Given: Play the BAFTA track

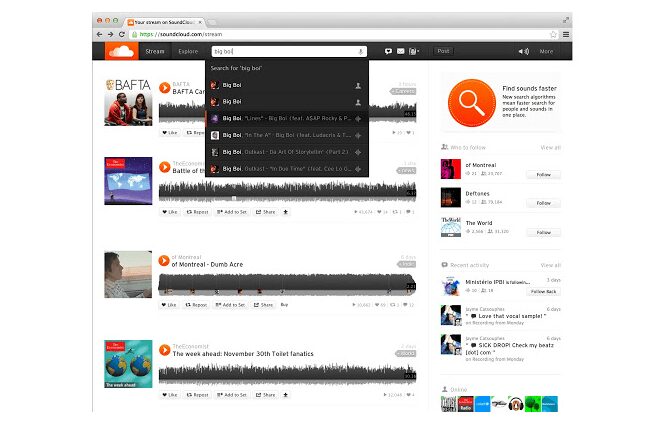Looking at the screenshot, I should point(165,88).
